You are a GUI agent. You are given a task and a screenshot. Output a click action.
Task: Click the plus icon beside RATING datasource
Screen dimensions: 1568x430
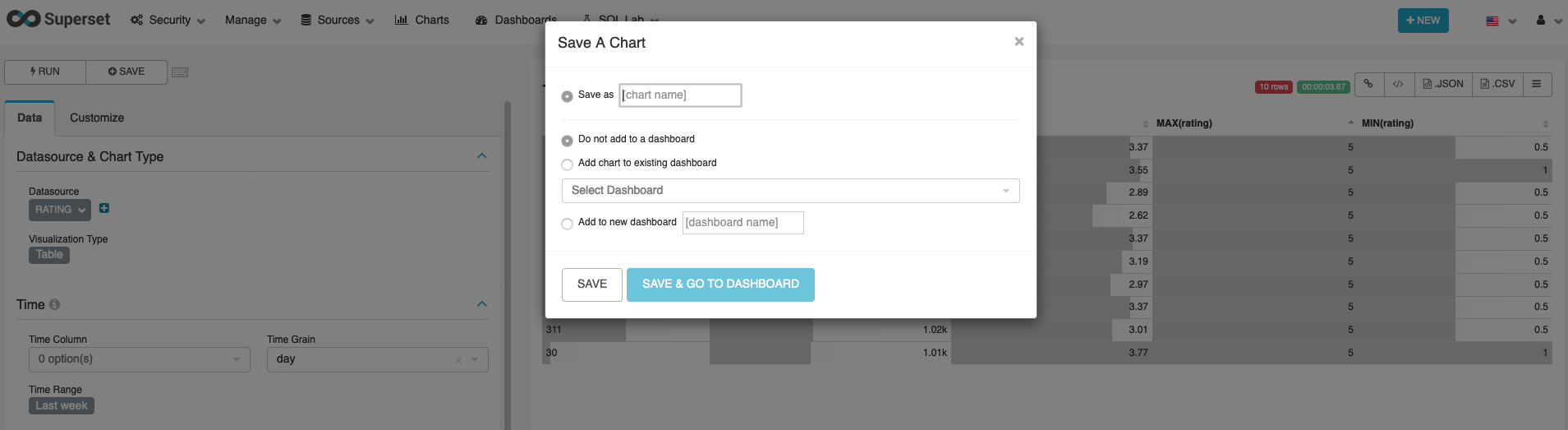[104, 209]
